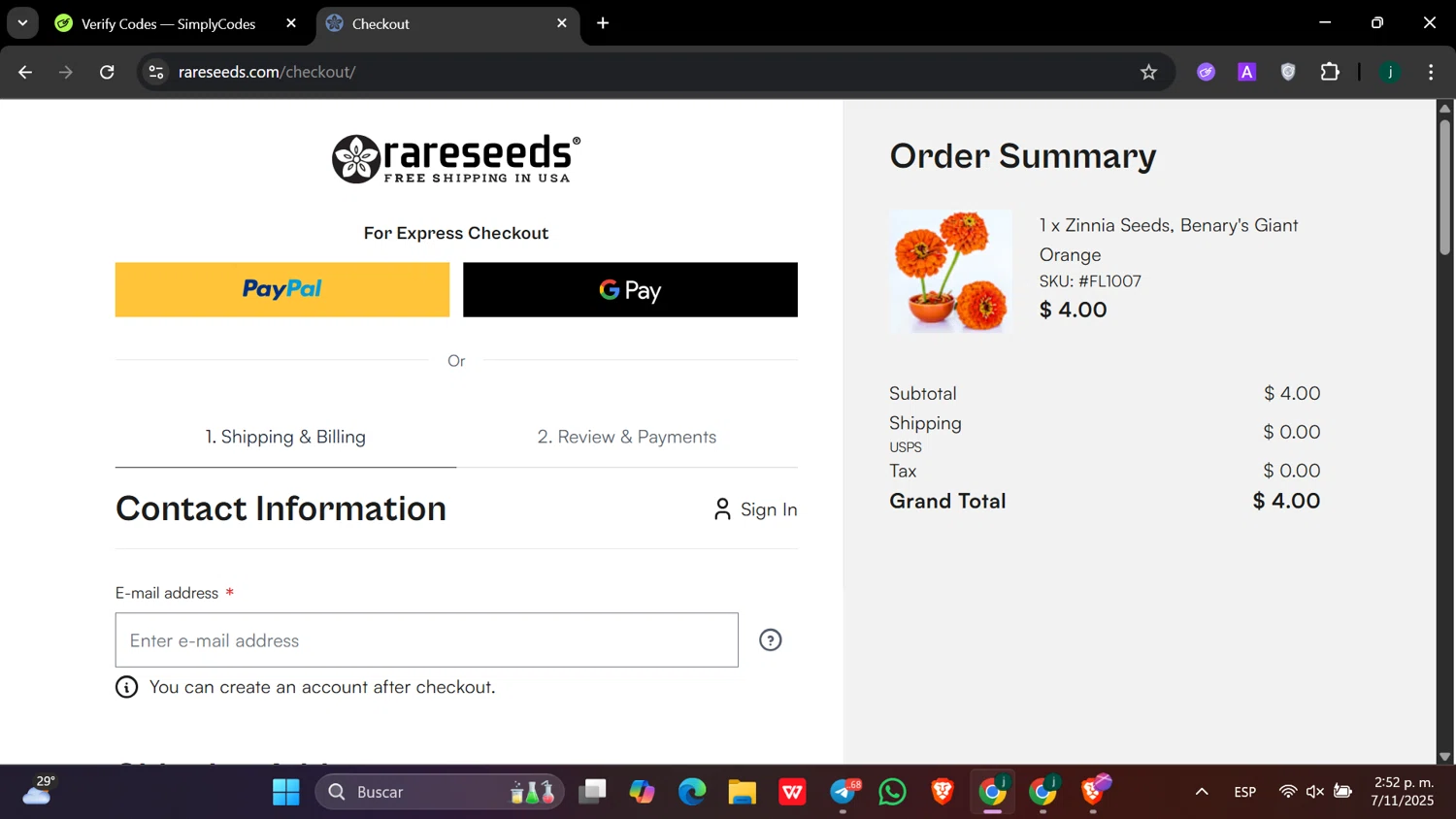Image resolution: width=1456 pixels, height=819 pixels.
Task: Click the Zinnia Seeds product name
Action: (x=1169, y=240)
